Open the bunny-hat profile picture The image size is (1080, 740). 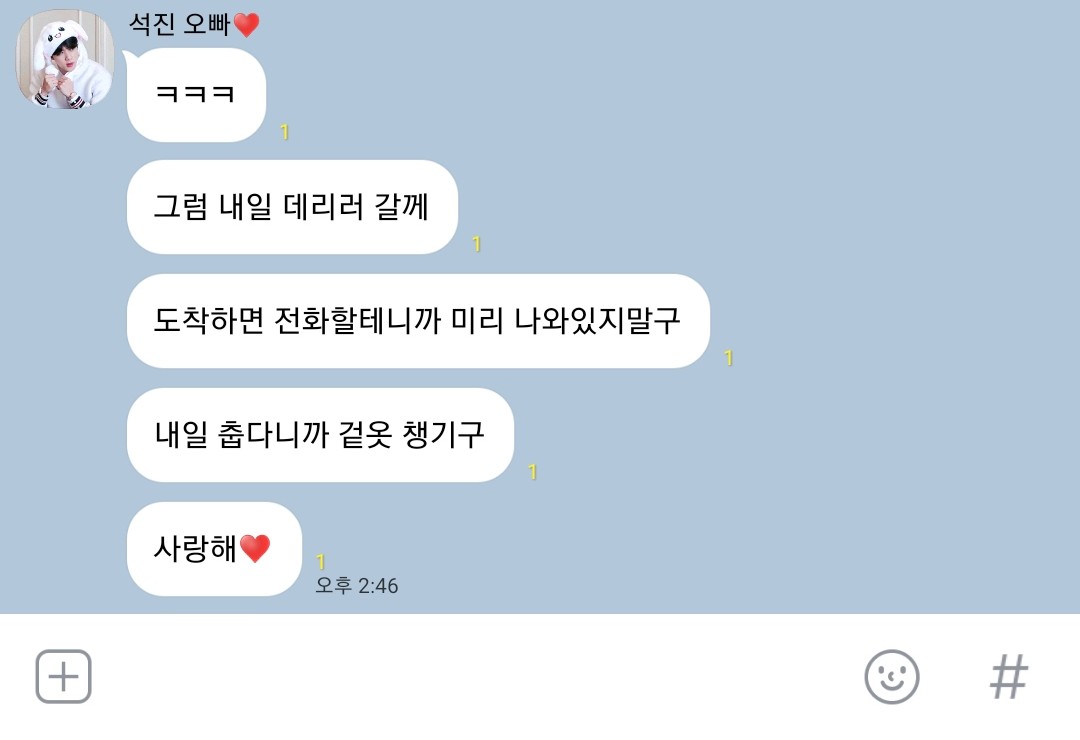tap(65, 59)
